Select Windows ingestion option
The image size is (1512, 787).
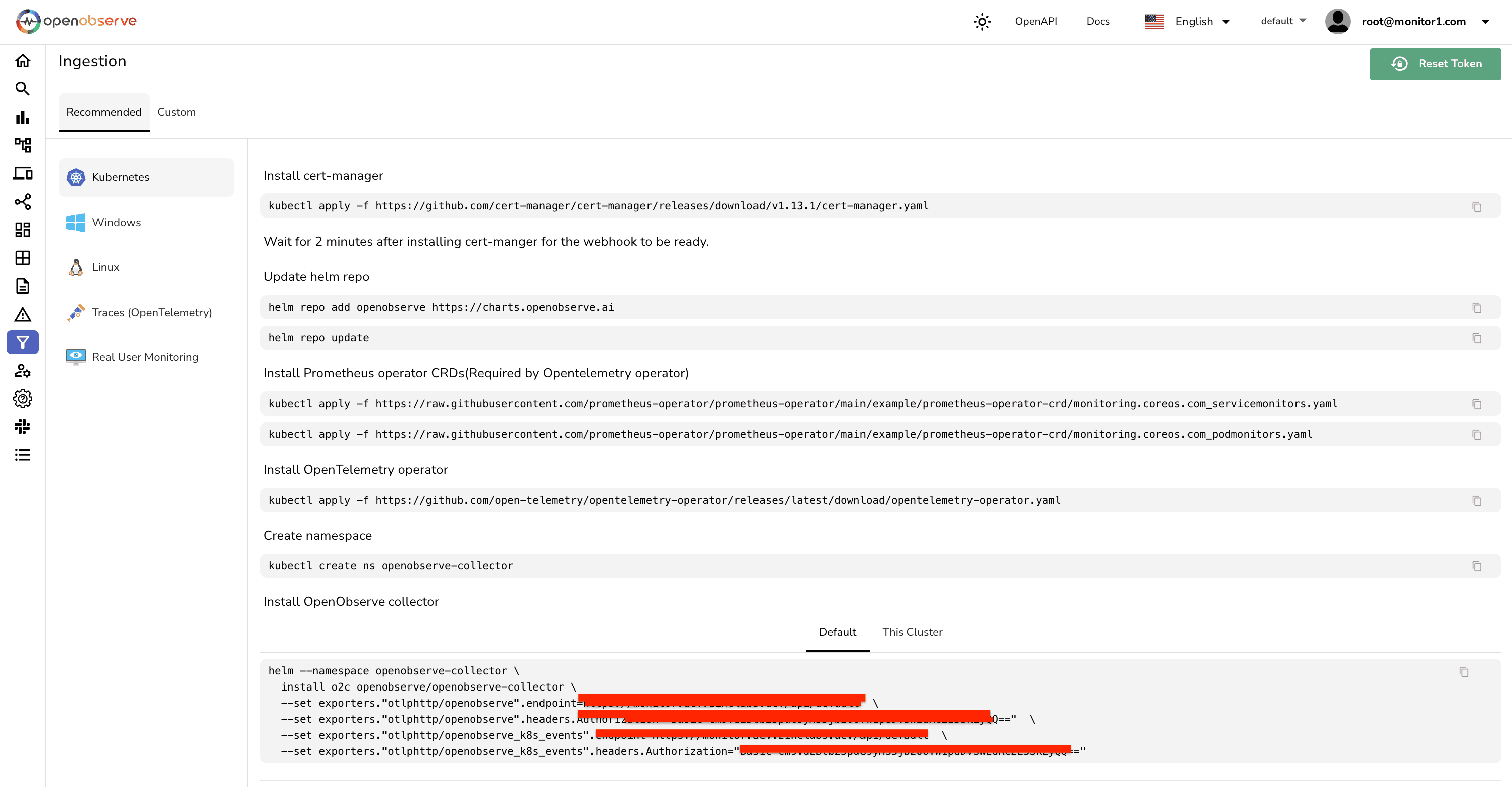click(x=116, y=223)
